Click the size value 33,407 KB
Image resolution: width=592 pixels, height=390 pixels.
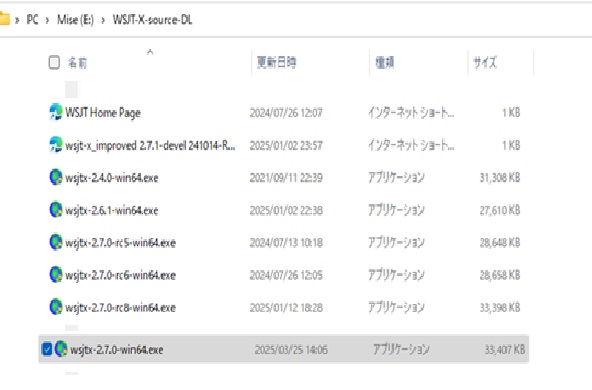[x=505, y=349]
